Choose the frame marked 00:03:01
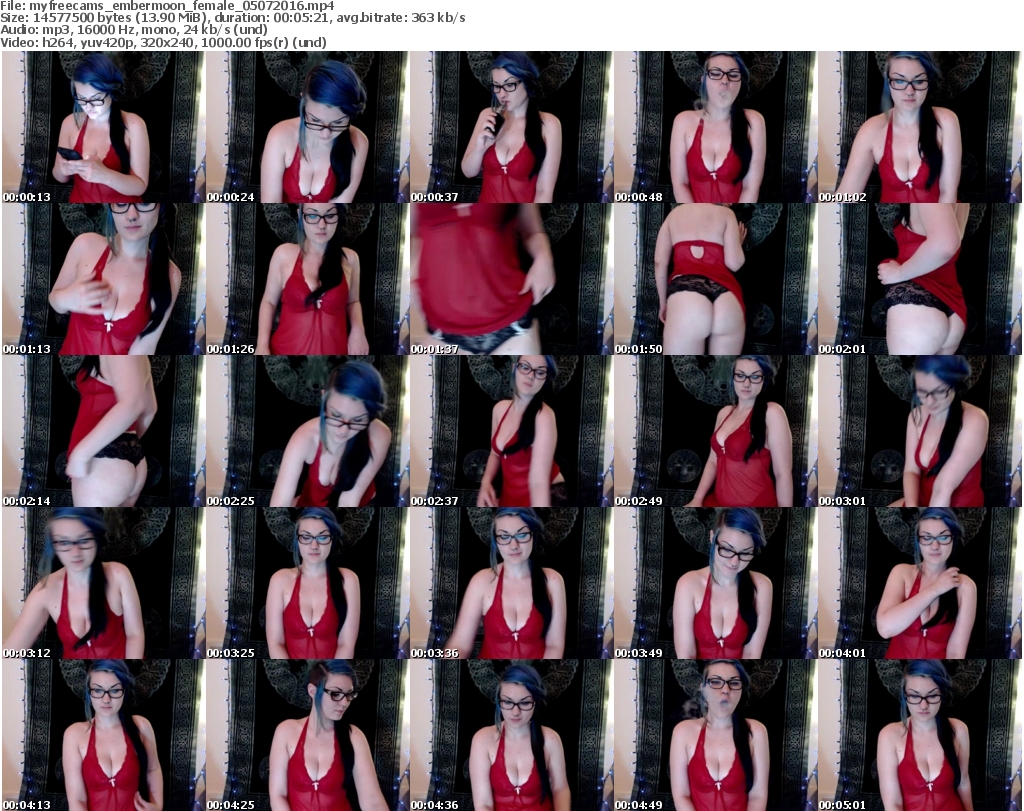 (919, 431)
